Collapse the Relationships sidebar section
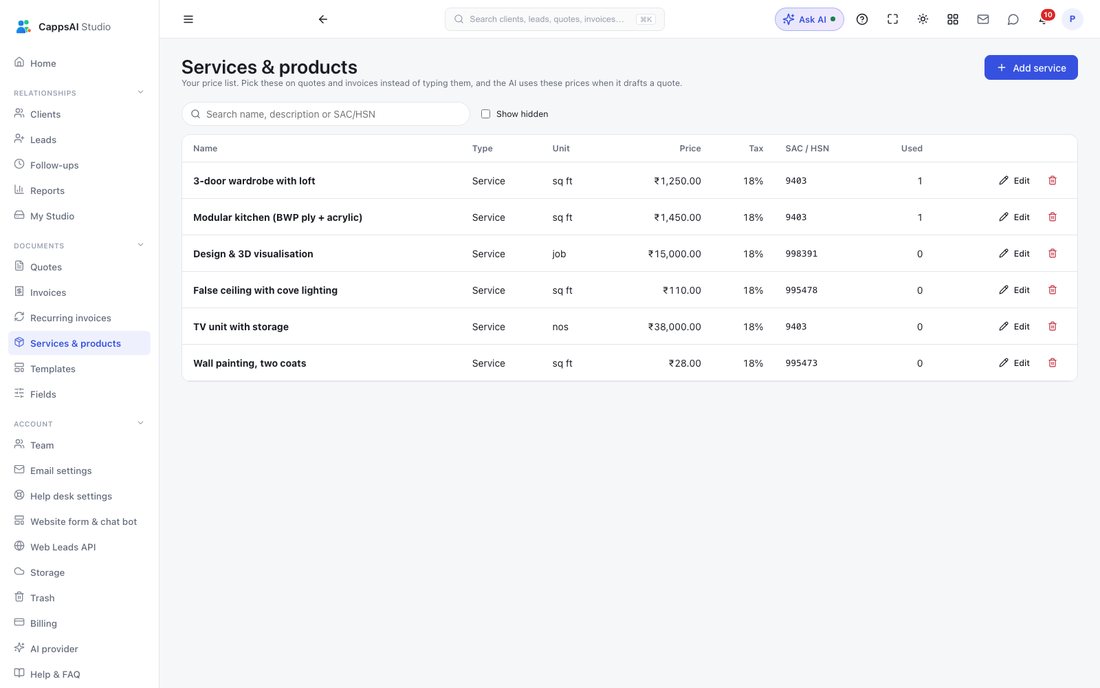The image size is (1100, 688). point(140,93)
